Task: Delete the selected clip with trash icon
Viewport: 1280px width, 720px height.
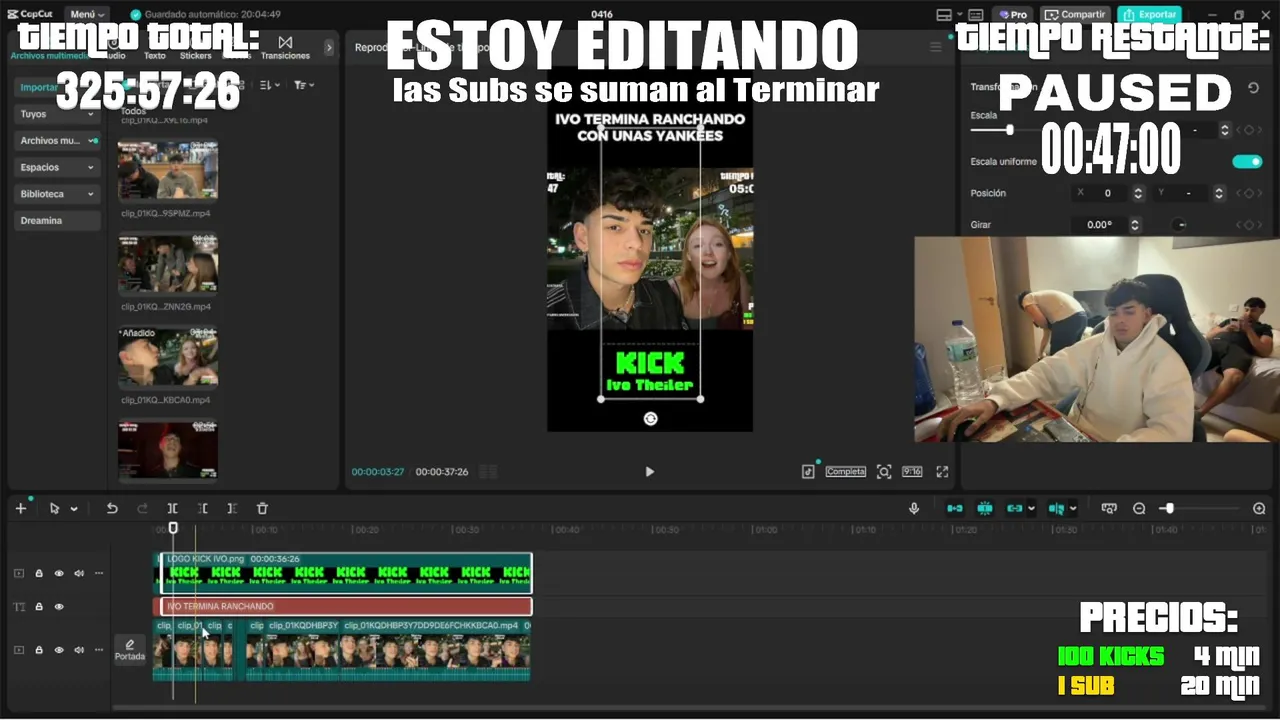Action: pyautogui.click(x=262, y=508)
